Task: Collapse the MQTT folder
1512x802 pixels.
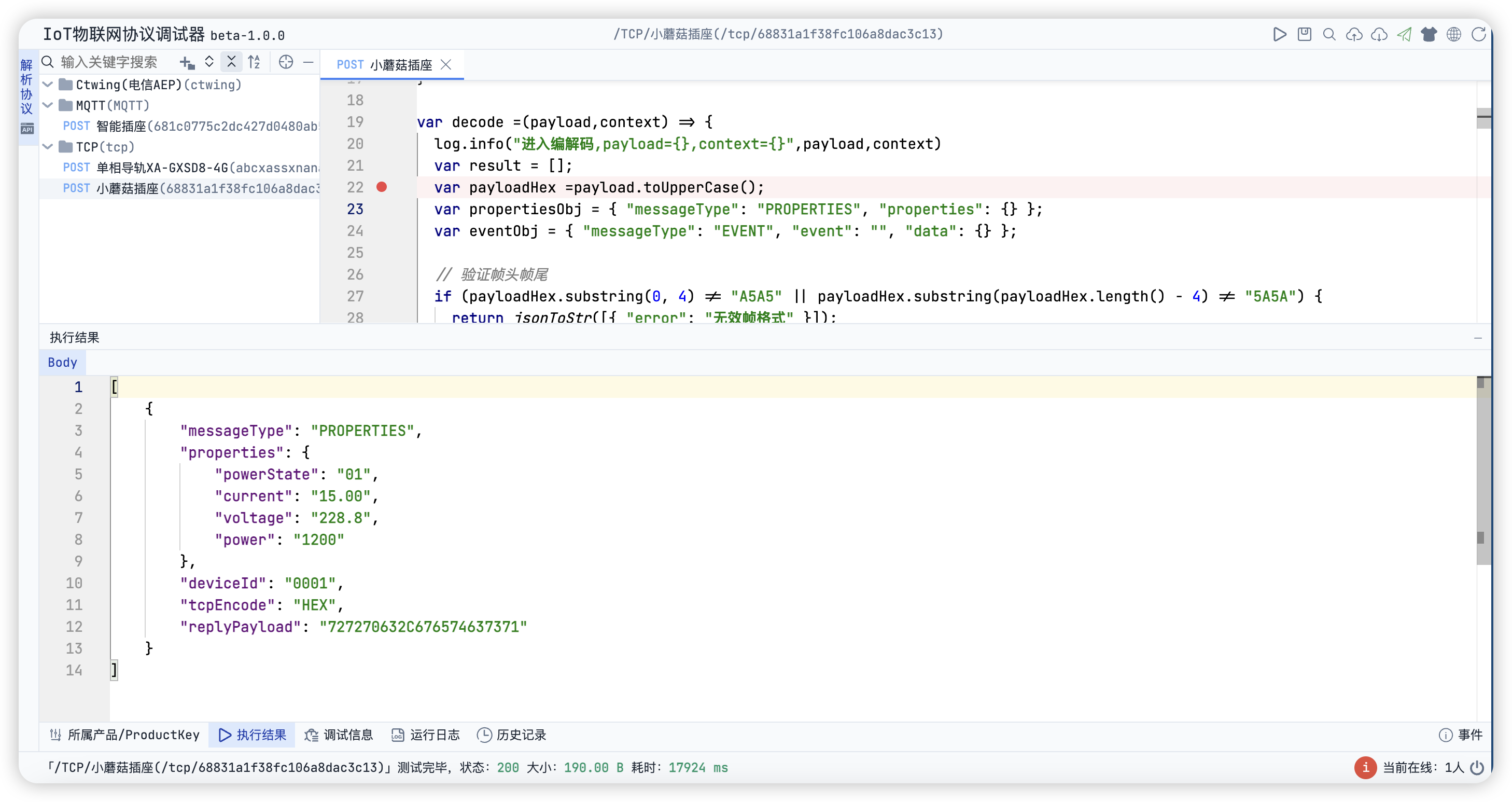Action: [48, 106]
